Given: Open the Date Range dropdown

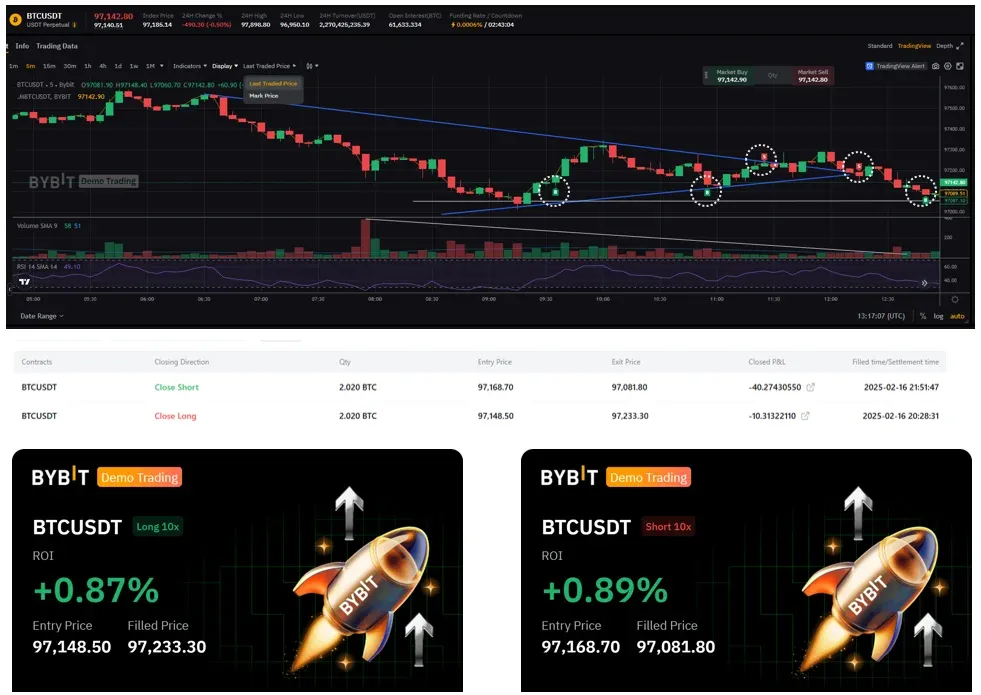Looking at the screenshot, I should point(42,317).
